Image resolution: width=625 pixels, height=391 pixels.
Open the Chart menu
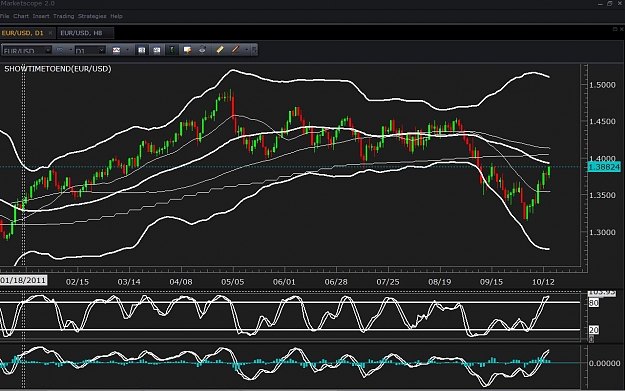pos(21,16)
